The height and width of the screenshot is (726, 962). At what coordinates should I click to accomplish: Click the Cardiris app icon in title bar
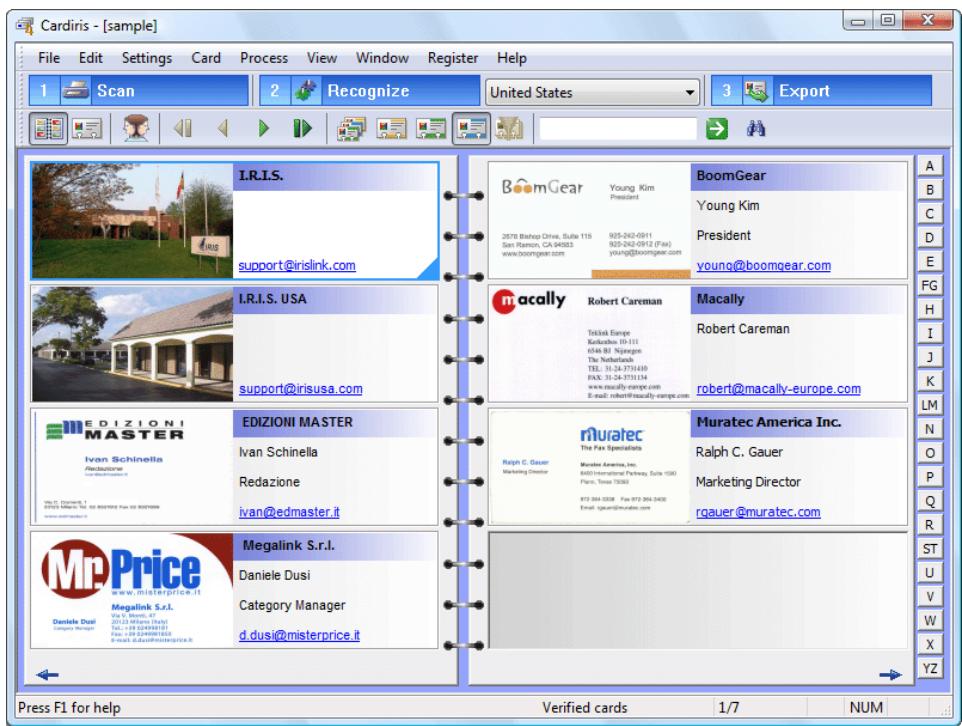tap(25, 26)
